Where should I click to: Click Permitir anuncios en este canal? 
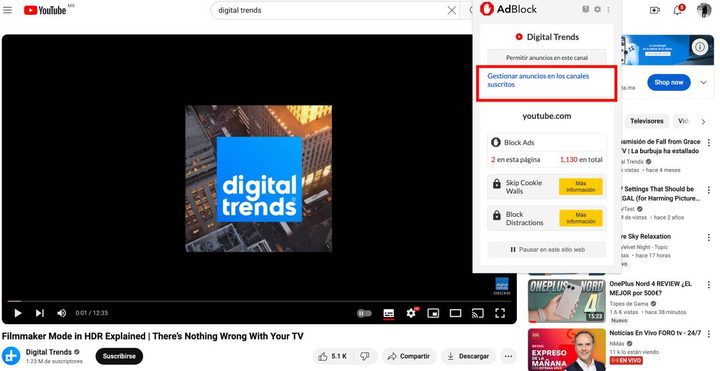pyautogui.click(x=546, y=58)
